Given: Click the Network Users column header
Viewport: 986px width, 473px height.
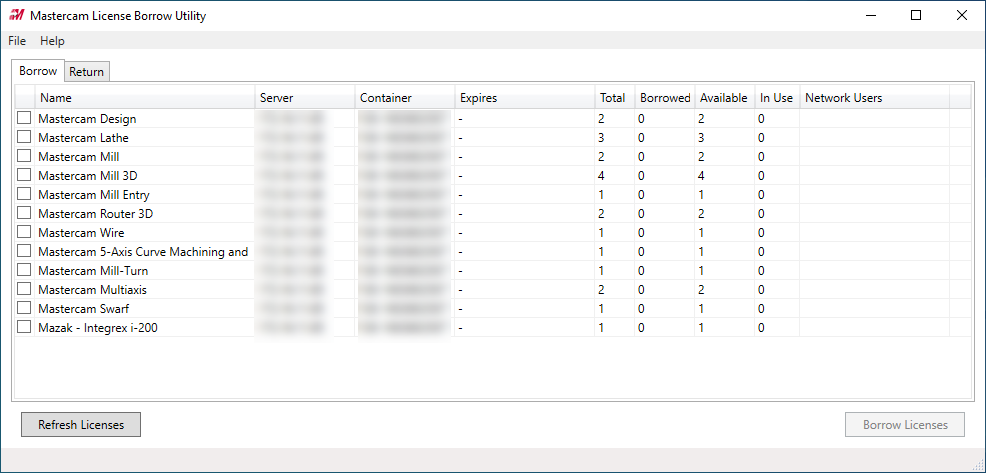Looking at the screenshot, I should (x=875, y=97).
